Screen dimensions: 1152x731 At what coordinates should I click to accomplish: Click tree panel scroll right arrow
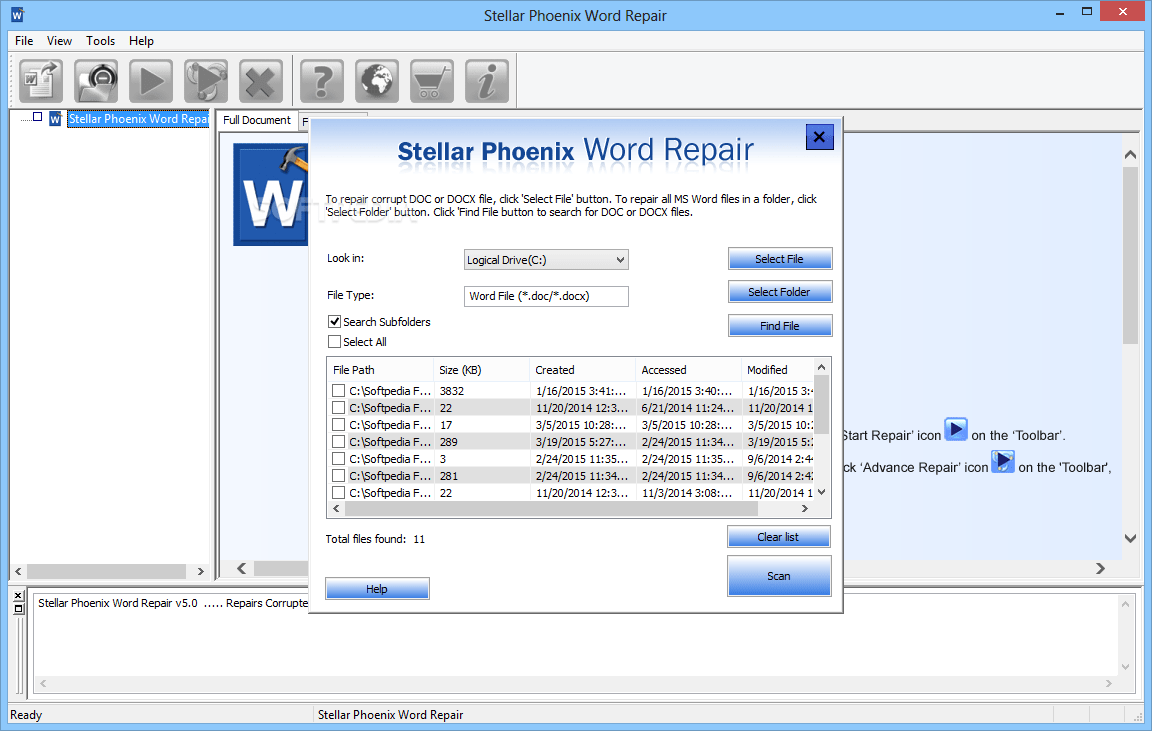pos(201,571)
